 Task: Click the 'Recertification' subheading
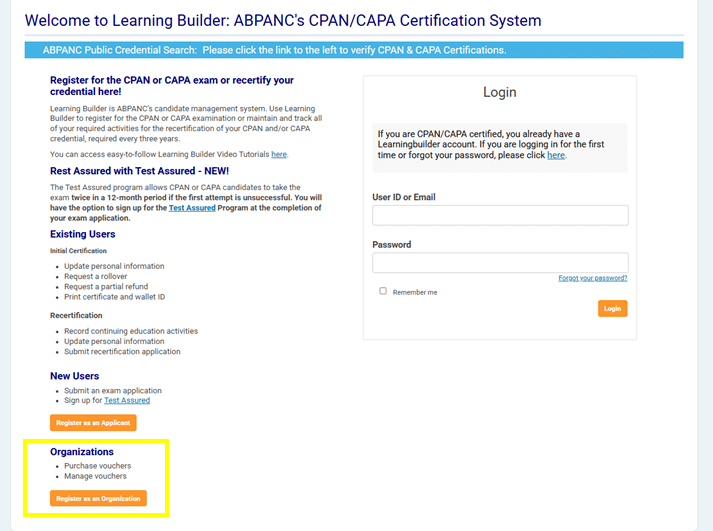coord(76,316)
